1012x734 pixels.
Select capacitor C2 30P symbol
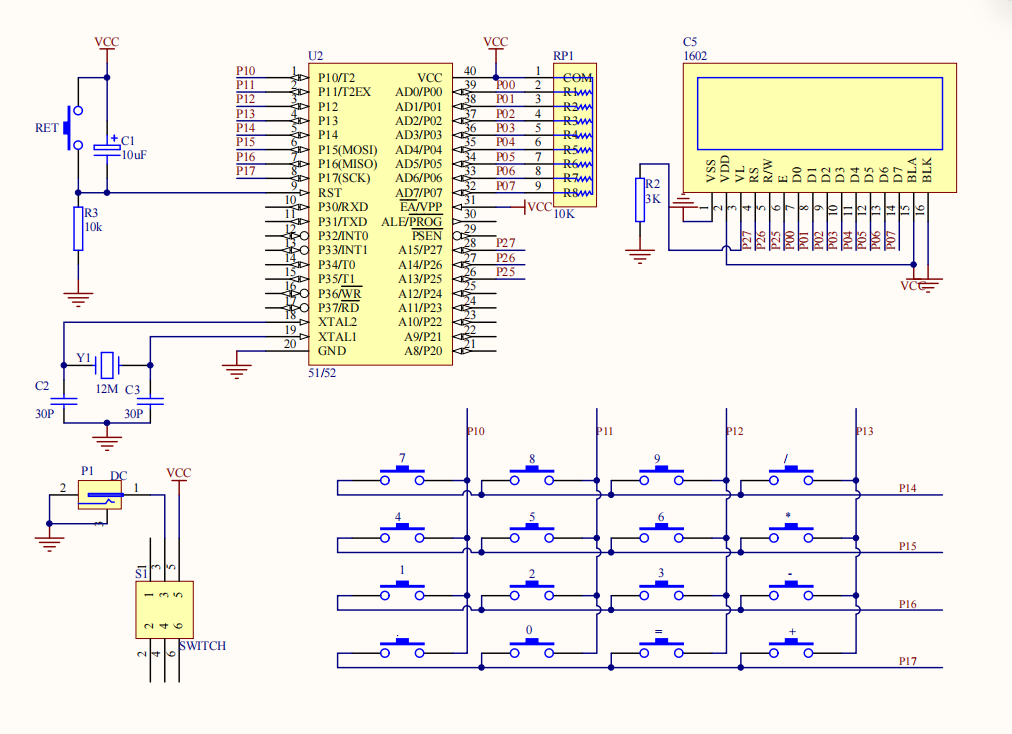pos(64,401)
